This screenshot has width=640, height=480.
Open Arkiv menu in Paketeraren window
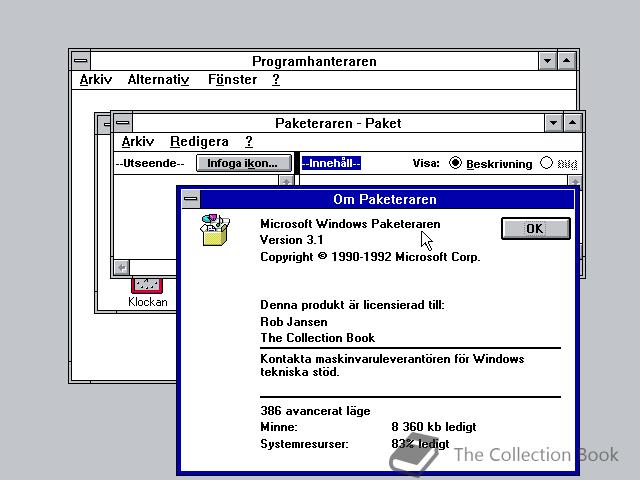coord(138,141)
